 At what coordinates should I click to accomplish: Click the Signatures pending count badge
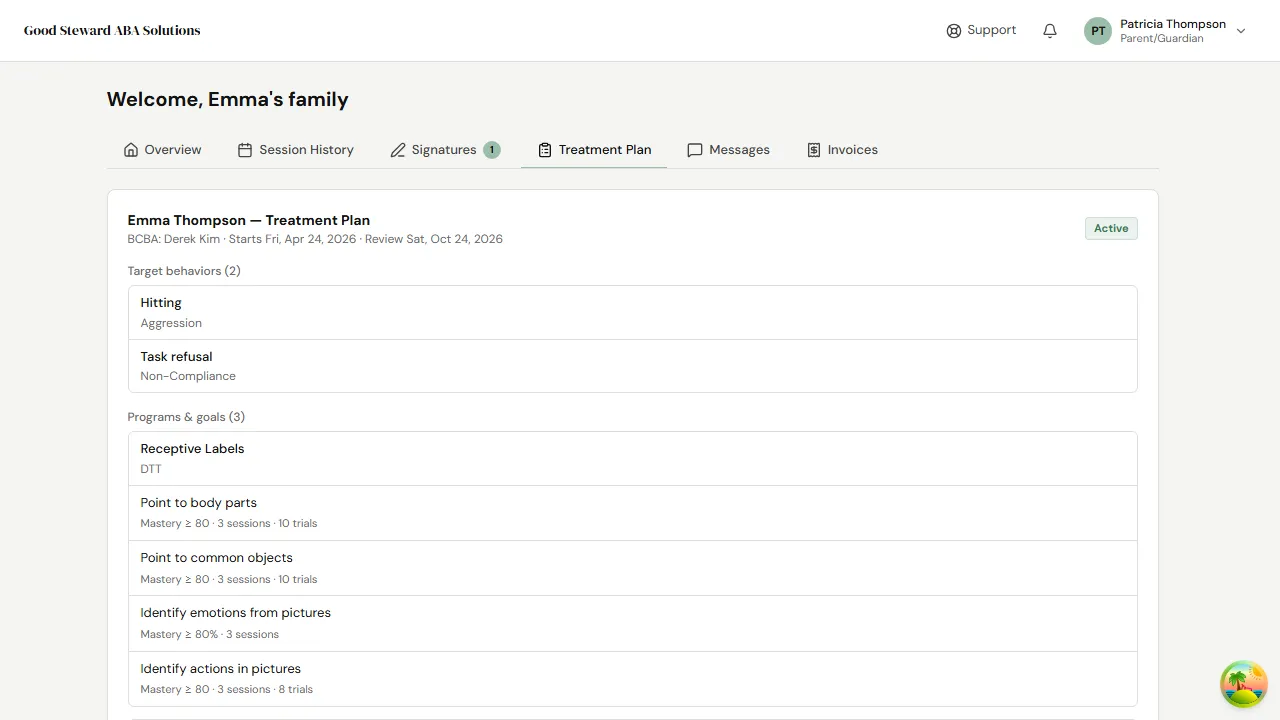pos(492,150)
